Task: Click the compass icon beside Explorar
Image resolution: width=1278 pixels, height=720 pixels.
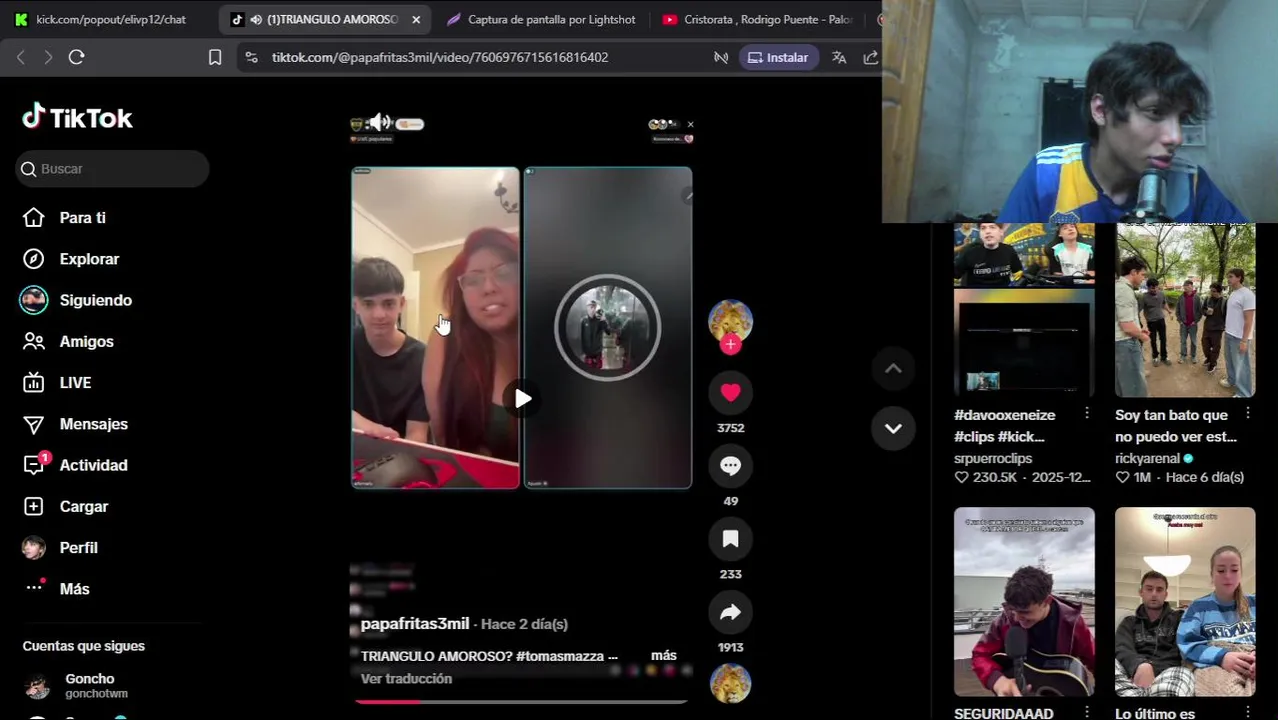Action: [x=34, y=259]
